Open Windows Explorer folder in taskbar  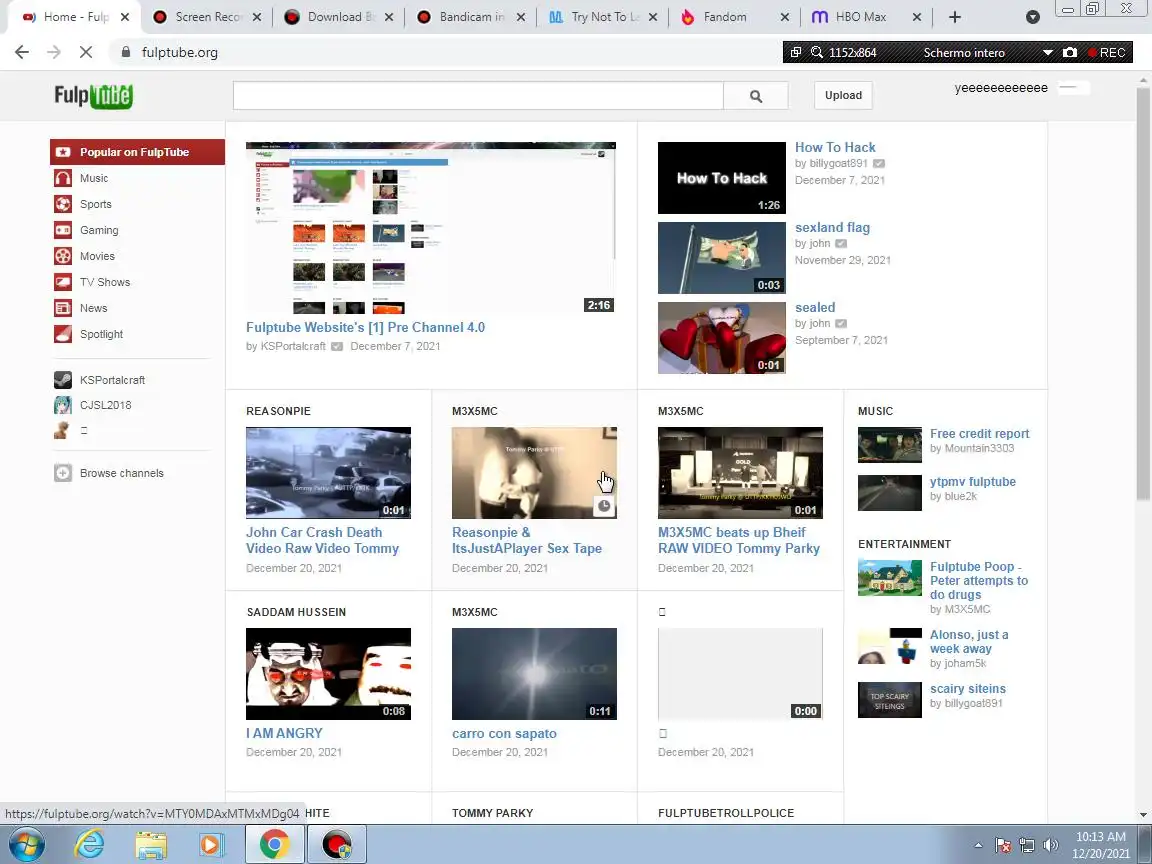point(151,844)
